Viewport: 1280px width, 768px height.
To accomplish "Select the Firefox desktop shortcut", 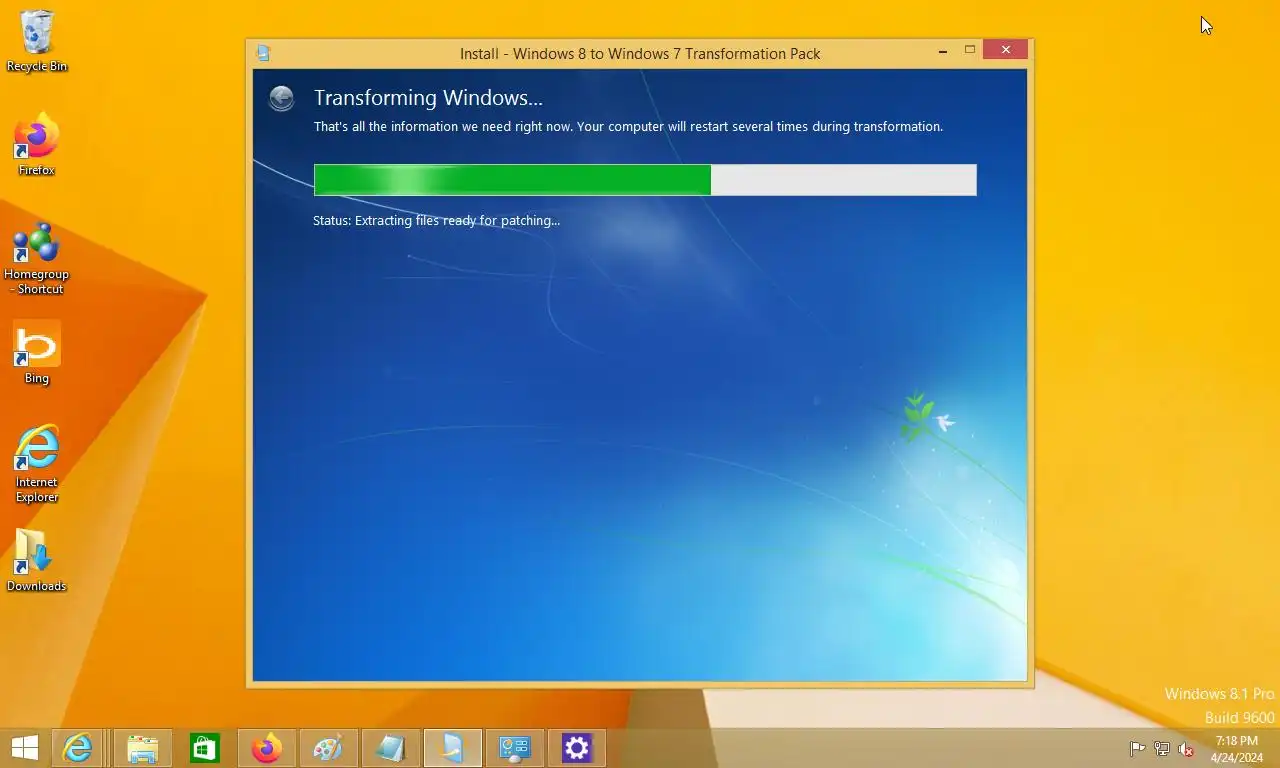I will tap(37, 145).
